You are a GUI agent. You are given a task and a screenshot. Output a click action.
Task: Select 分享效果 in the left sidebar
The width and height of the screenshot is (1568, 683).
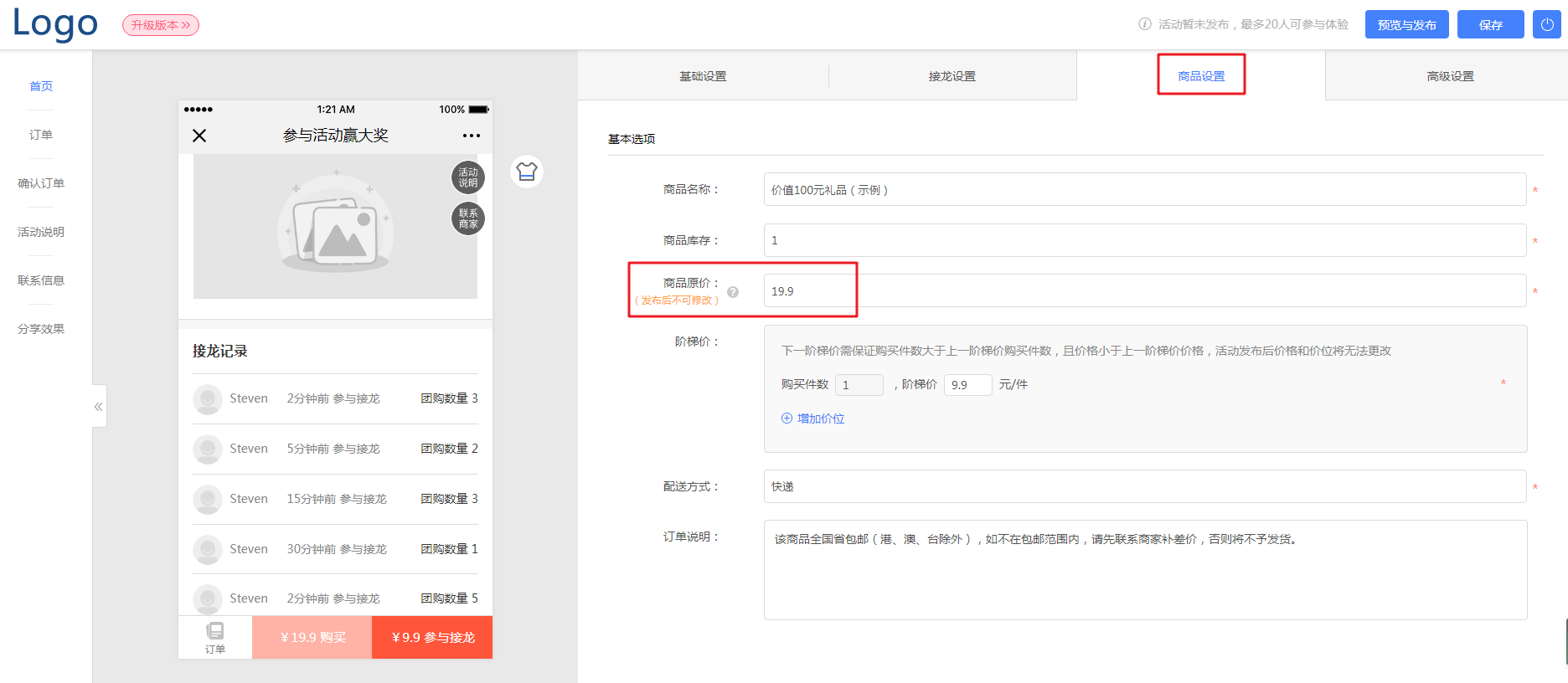coord(41,329)
